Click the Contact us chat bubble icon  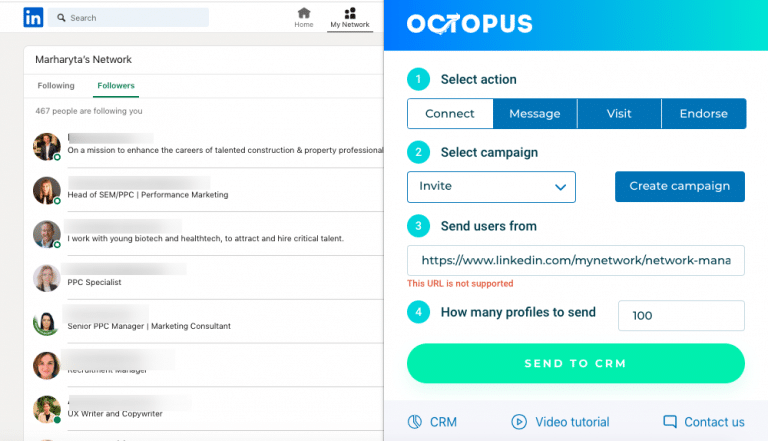(x=670, y=421)
